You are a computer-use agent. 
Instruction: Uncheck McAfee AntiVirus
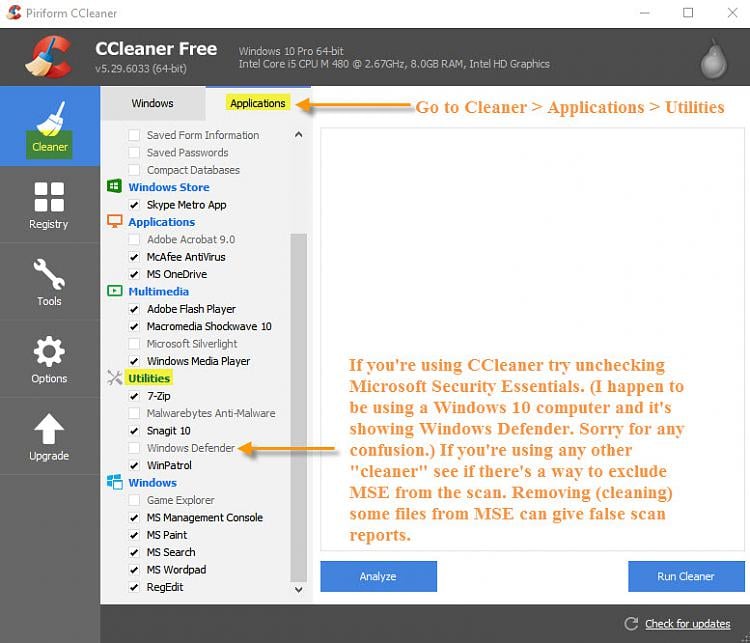134,257
